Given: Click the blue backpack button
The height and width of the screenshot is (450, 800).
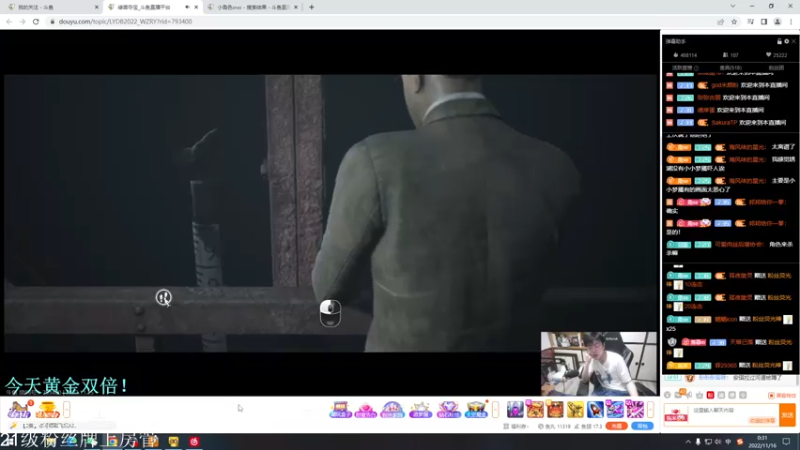Looking at the screenshot, I should (642, 426).
